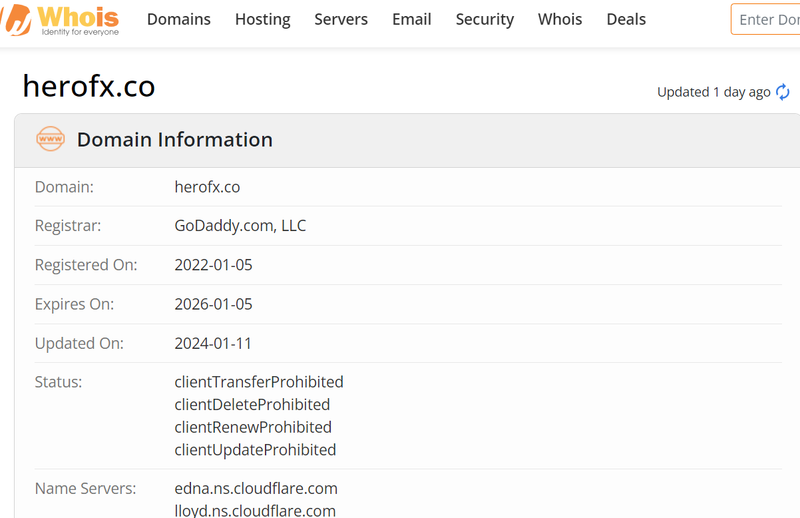Select the clientDeleteProhibited status
Image resolution: width=800 pixels, height=518 pixels.
pyautogui.click(x=252, y=404)
